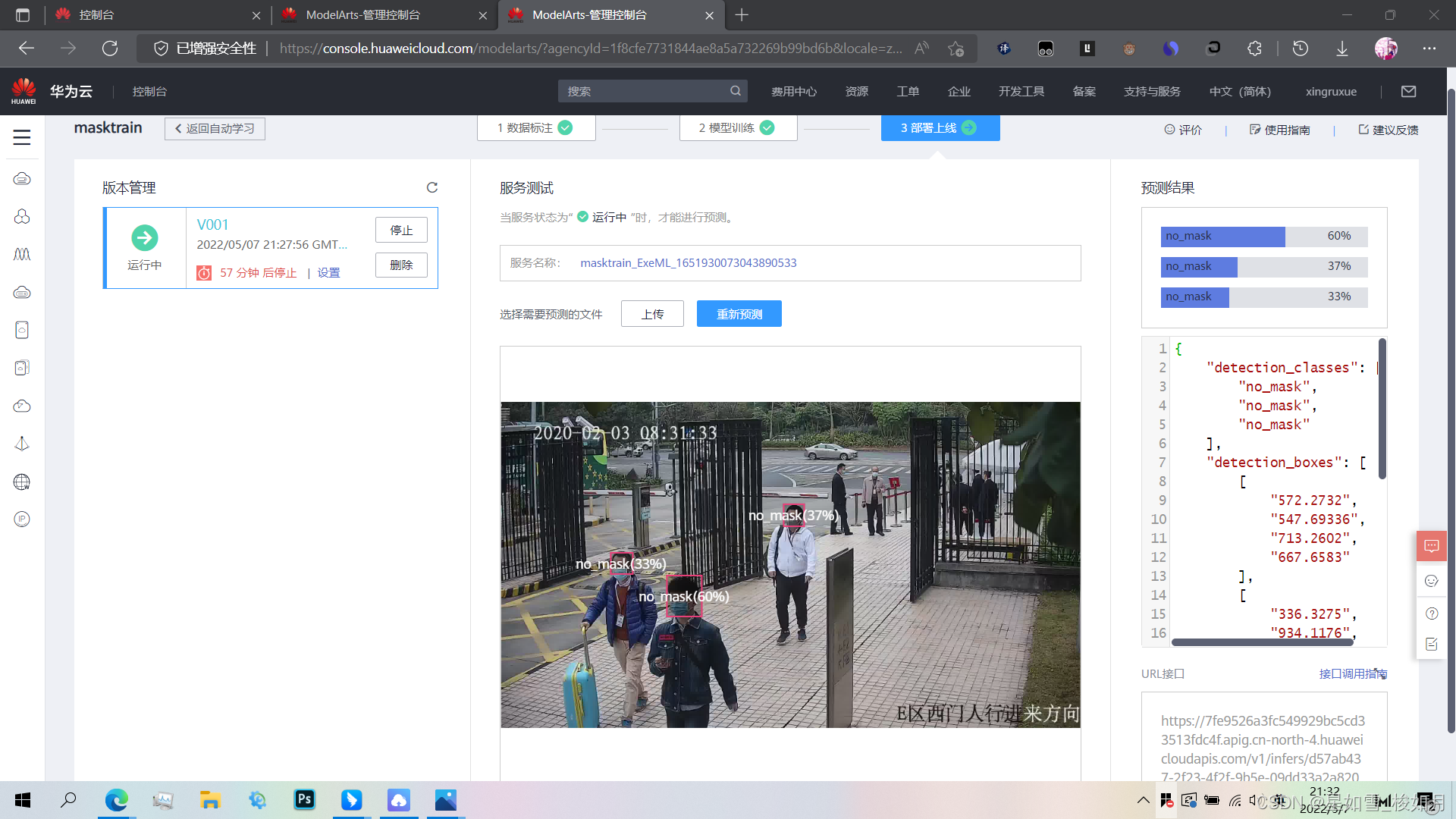Click 上传 to upload a file
Viewport: 1456px width, 819px height.
652,314
